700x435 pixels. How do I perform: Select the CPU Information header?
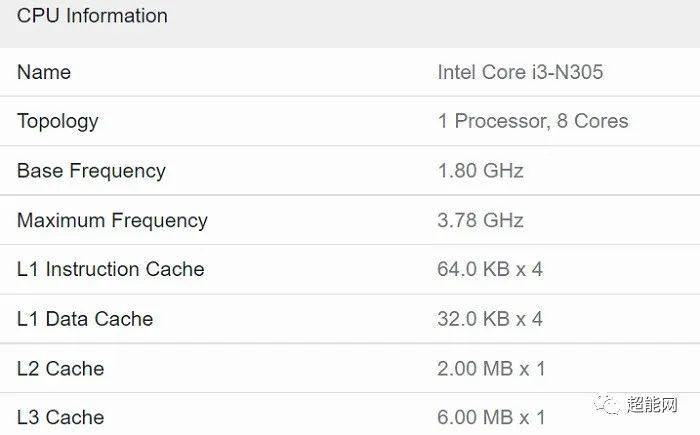point(92,16)
